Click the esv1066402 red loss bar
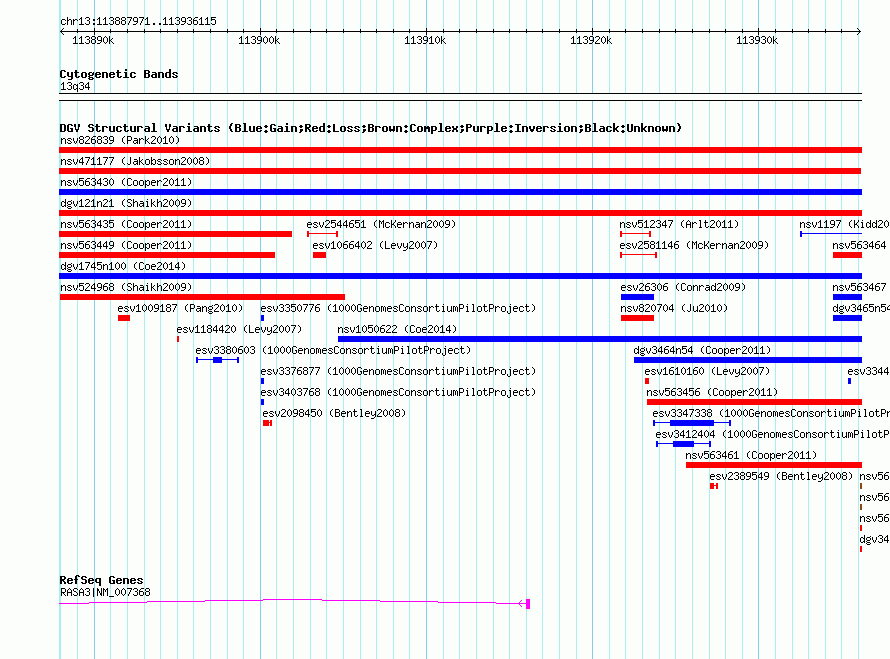The height and width of the screenshot is (659, 890). point(319,255)
